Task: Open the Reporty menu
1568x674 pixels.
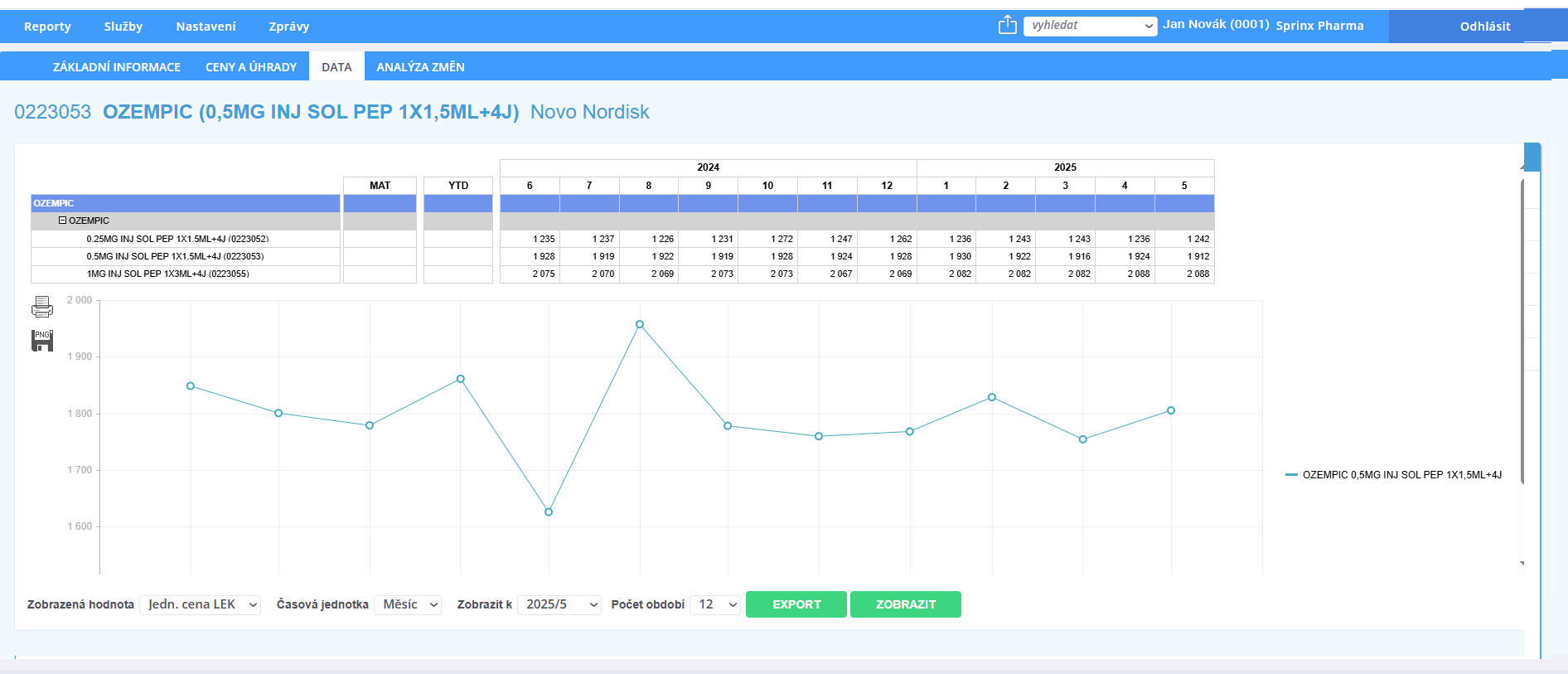Action: 47,27
